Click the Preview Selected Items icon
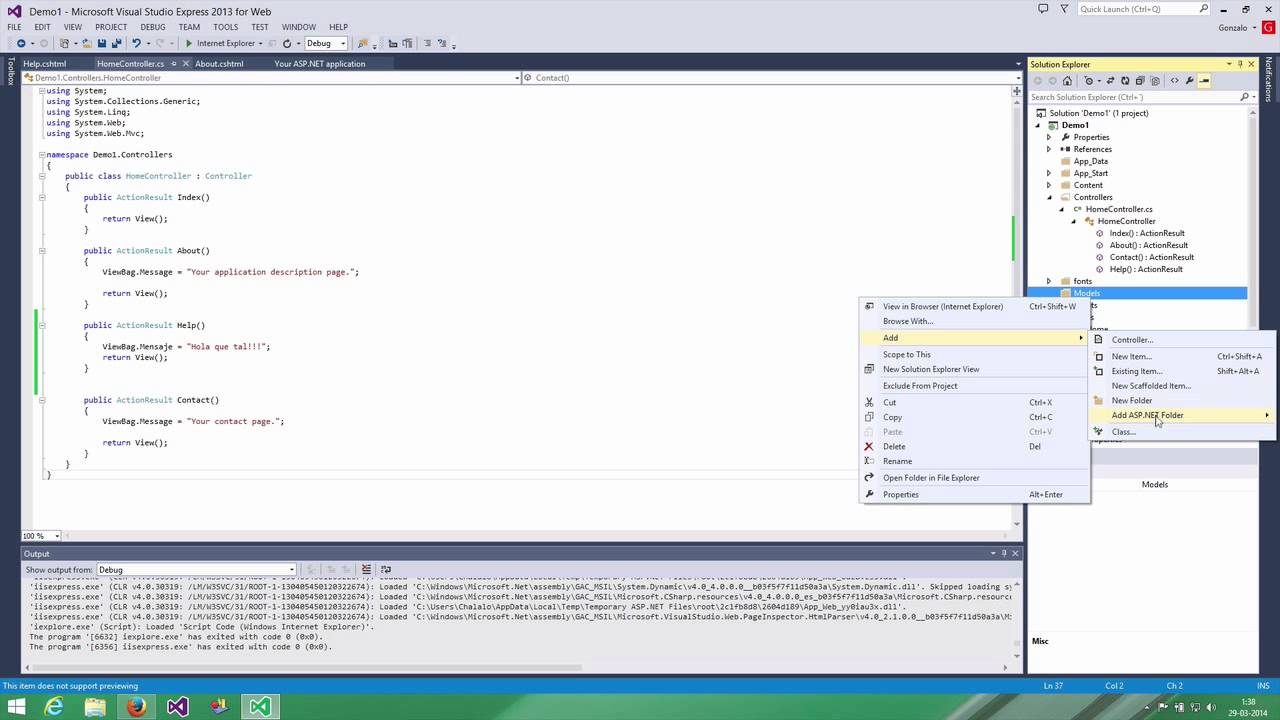The height and width of the screenshot is (720, 1280). (x=1204, y=81)
